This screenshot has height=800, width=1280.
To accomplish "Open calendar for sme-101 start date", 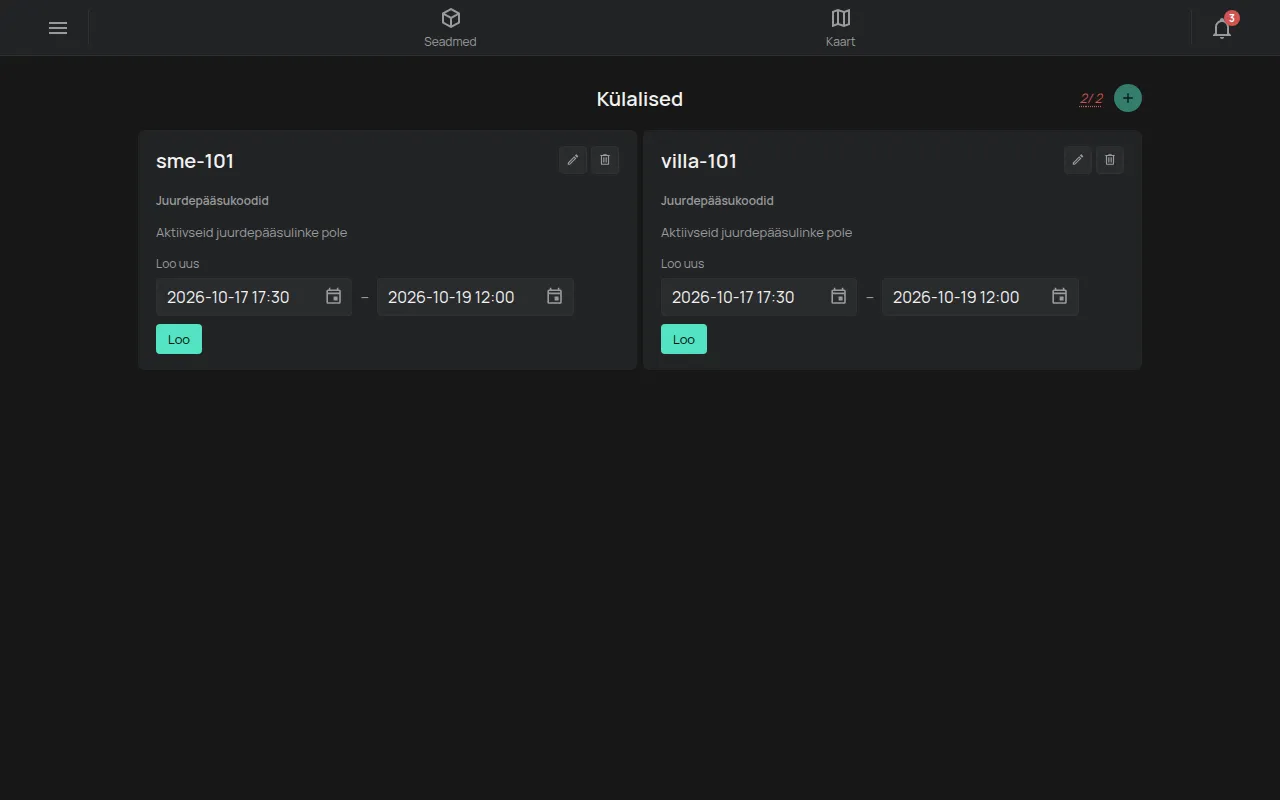I will pyautogui.click(x=334, y=297).
